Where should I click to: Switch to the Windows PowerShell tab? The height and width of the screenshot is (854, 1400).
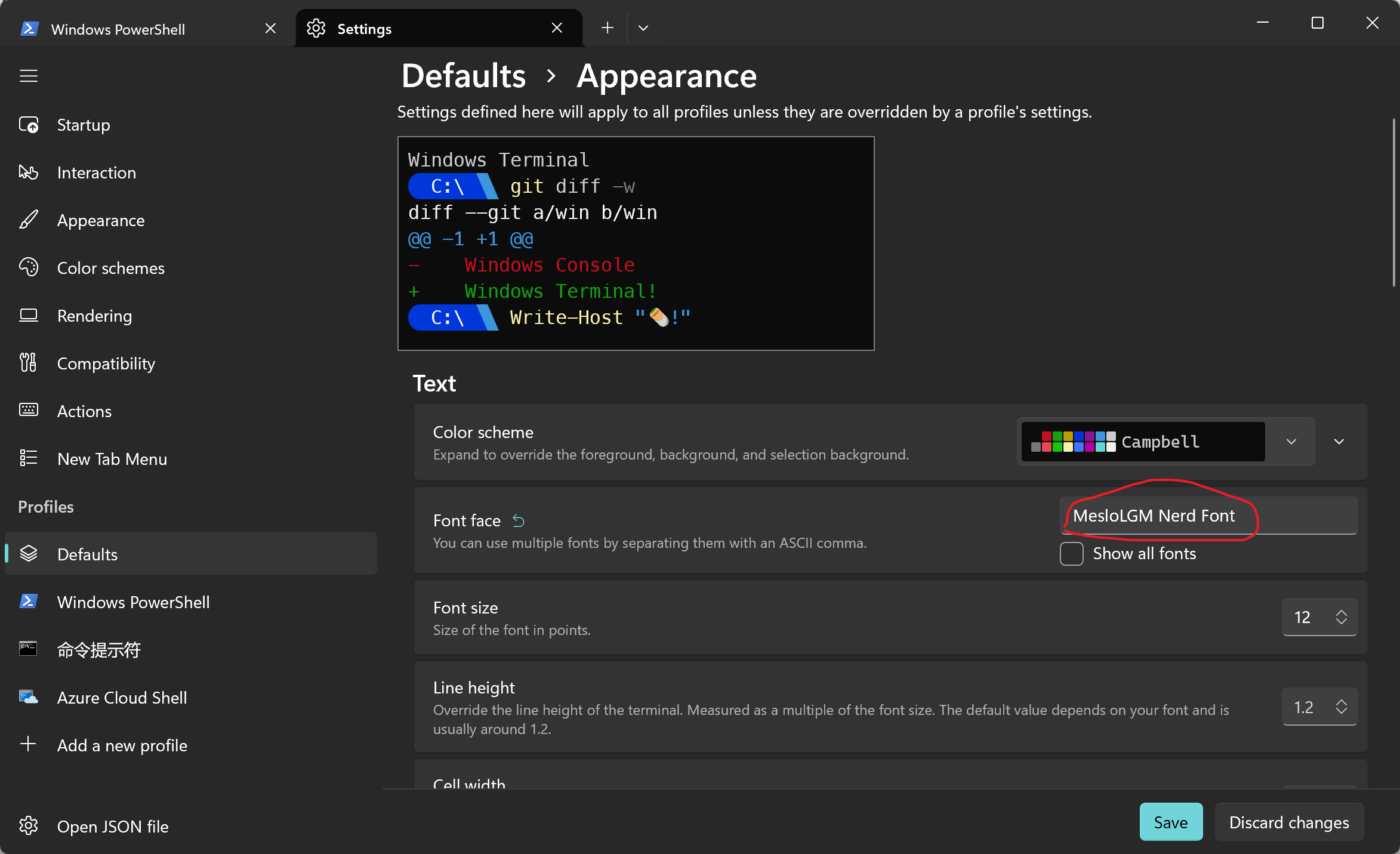[118, 29]
